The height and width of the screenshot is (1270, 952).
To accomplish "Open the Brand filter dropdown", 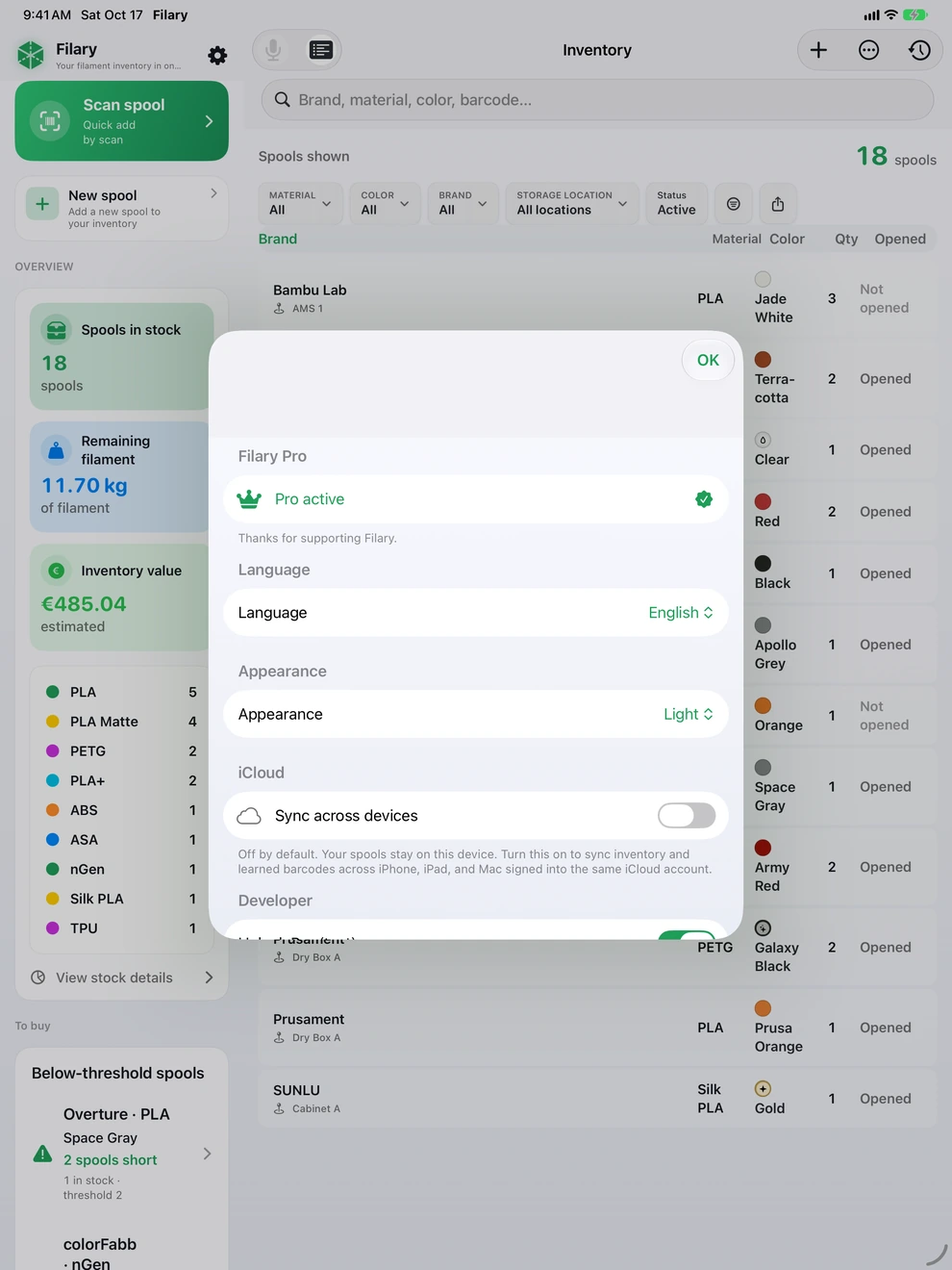I will 463,203.
